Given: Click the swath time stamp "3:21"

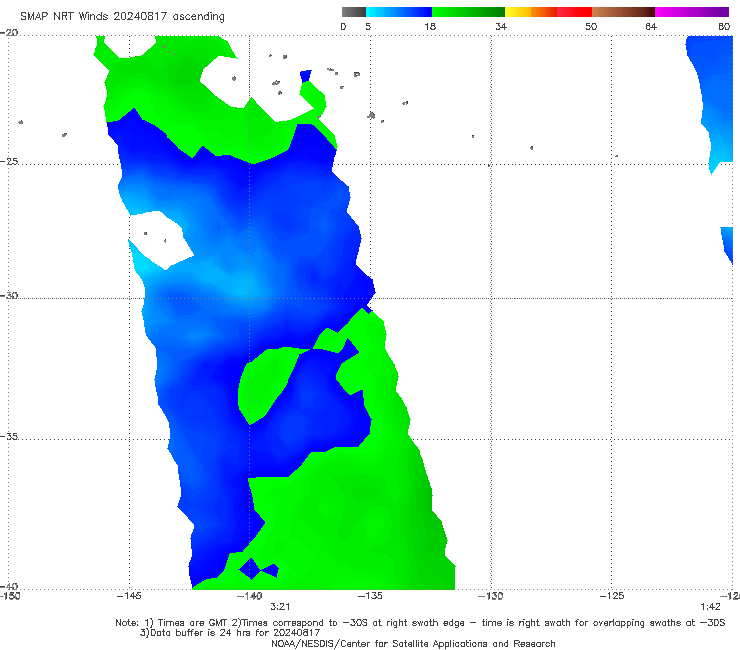Looking at the screenshot, I should tap(280, 607).
